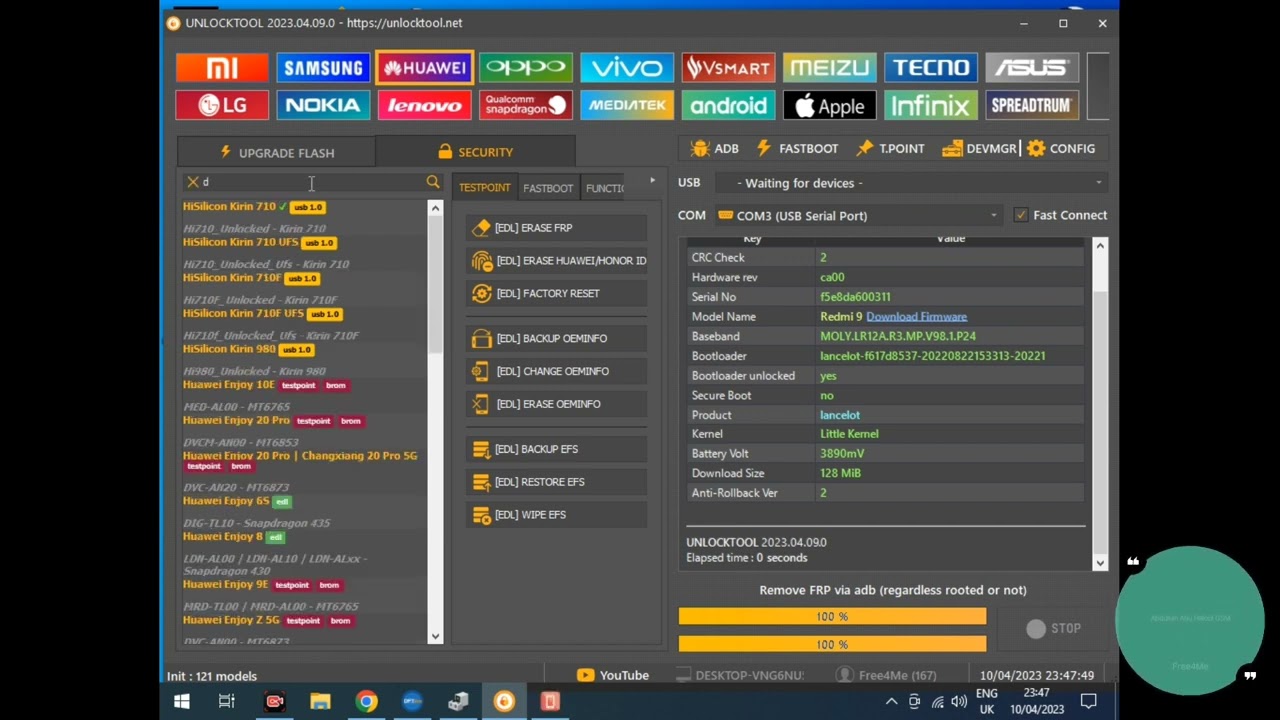Open the COM port dropdown

click(x=858, y=215)
